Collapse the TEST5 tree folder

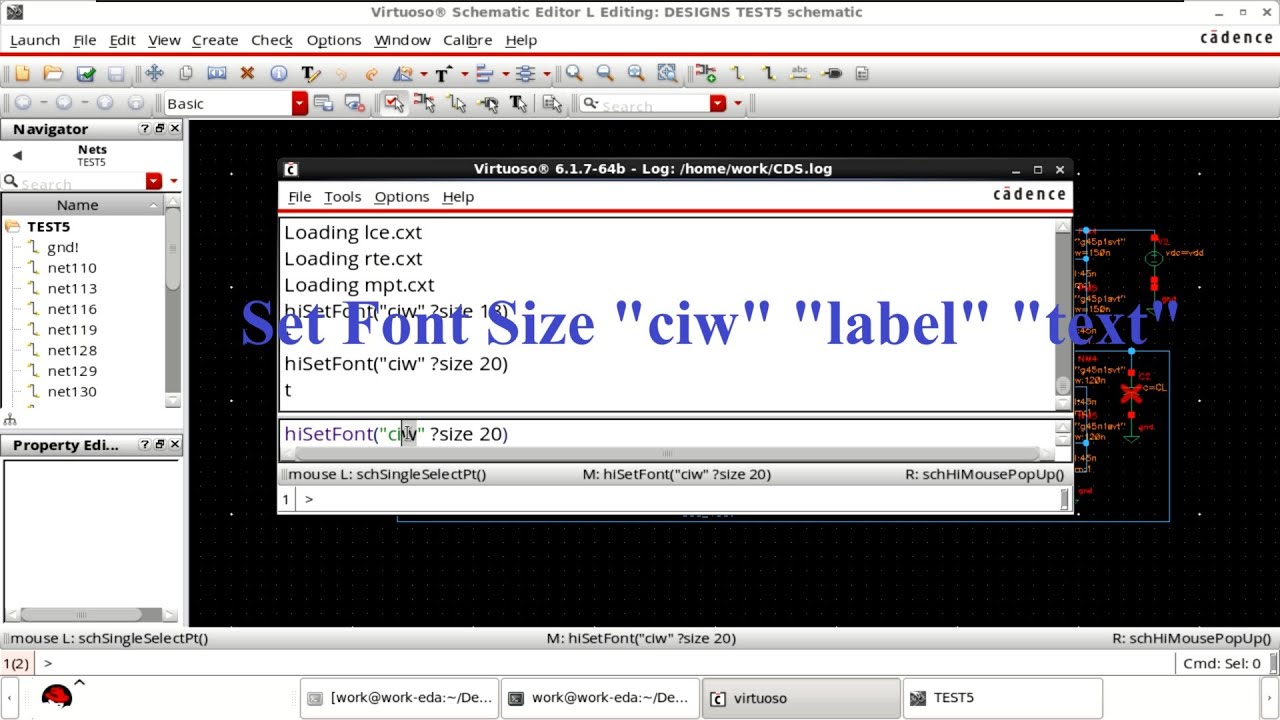pos(13,226)
